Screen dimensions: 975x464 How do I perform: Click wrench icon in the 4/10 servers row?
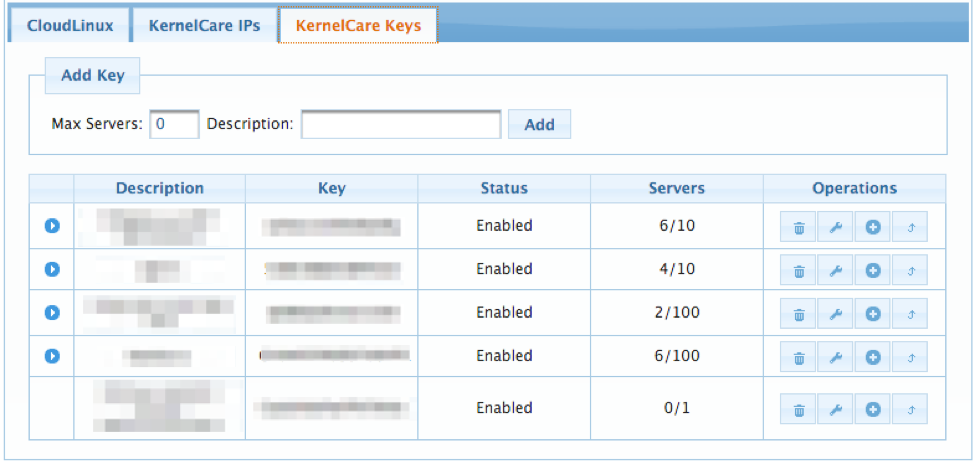(836, 270)
